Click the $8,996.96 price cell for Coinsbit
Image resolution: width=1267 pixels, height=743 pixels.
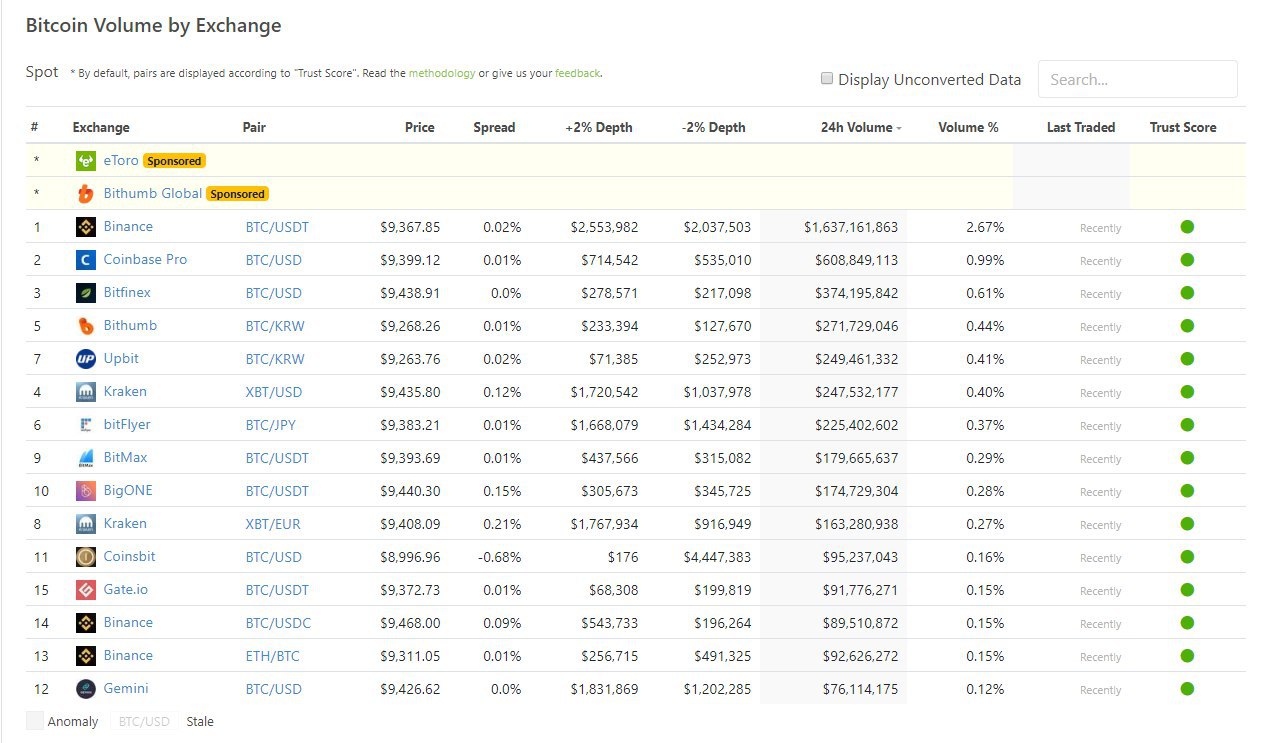point(410,557)
